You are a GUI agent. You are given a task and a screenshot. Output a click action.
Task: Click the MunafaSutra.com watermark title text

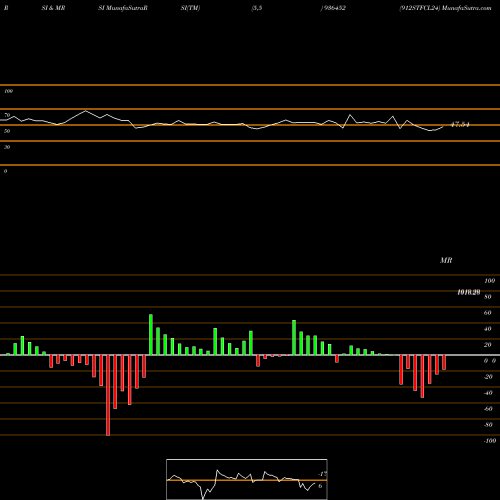[466, 8]
